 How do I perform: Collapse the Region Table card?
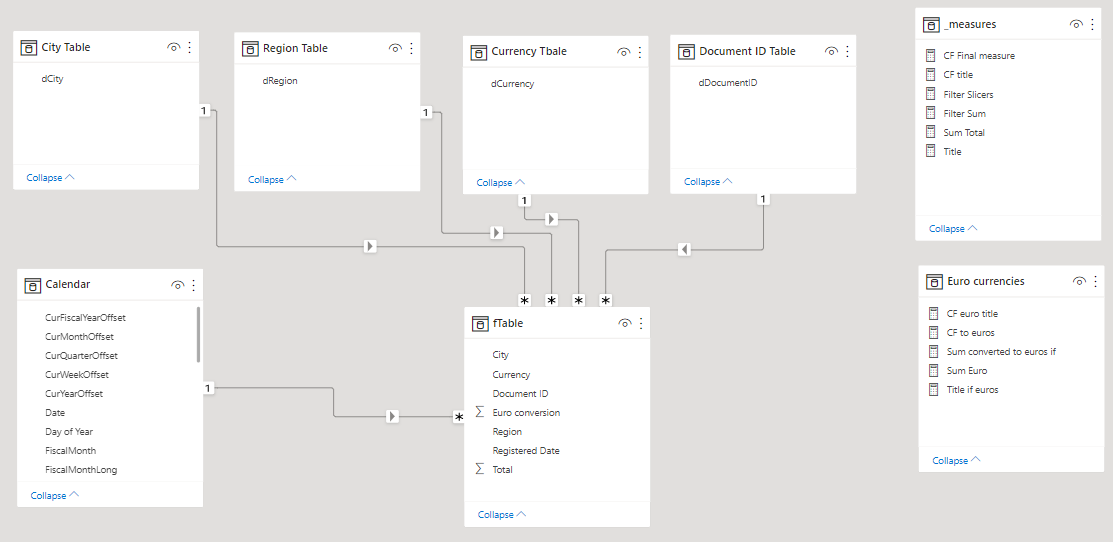[x=272, y=179]
